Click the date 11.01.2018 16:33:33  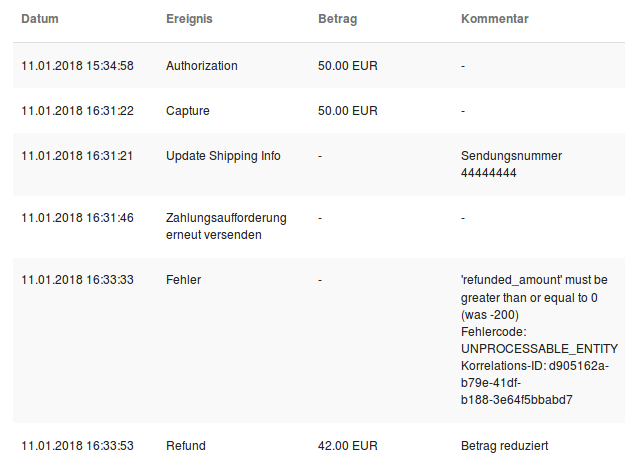coord(77,280)
